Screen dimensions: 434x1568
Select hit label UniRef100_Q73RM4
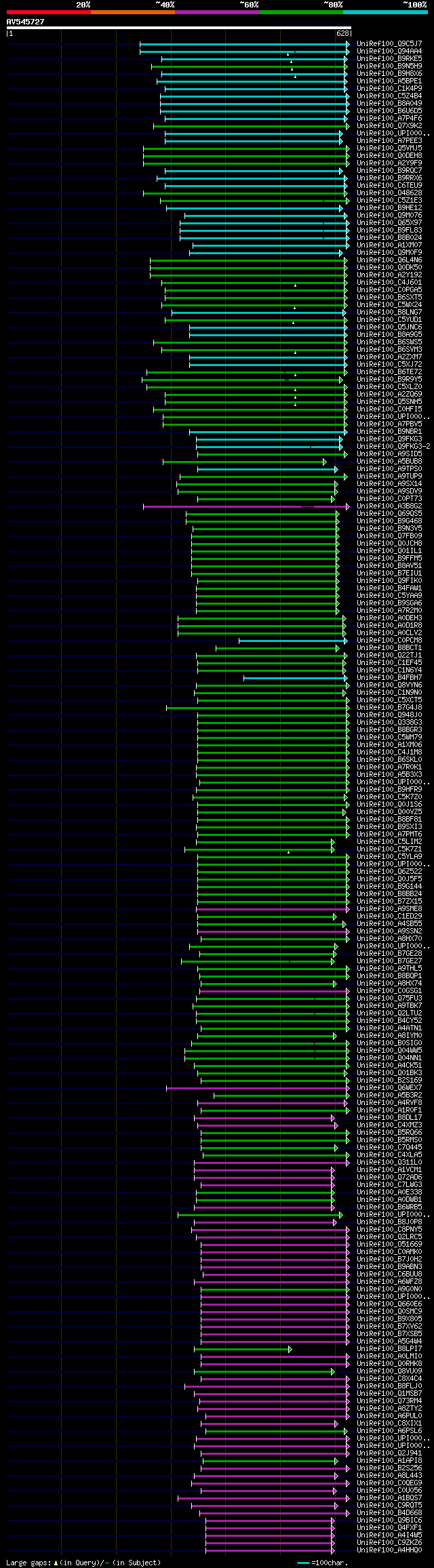coord(389,1401)
